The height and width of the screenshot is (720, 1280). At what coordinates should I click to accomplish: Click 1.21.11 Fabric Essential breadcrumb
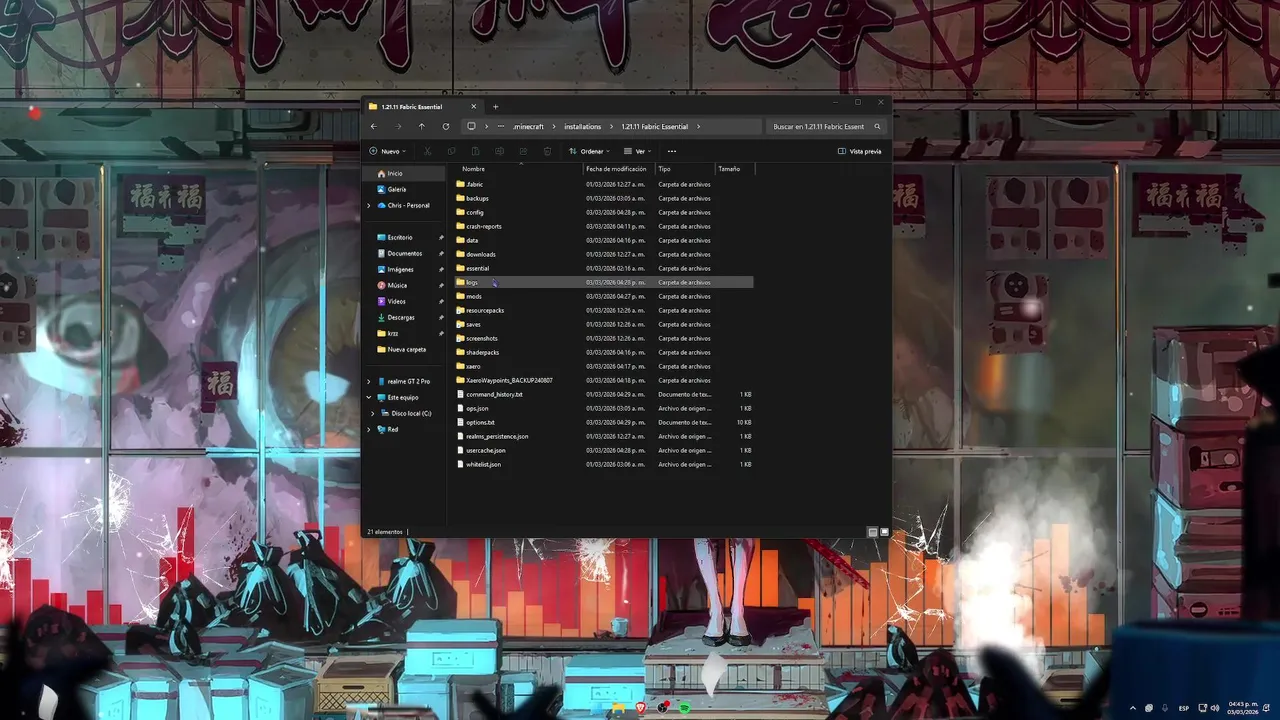pos(654,127)
